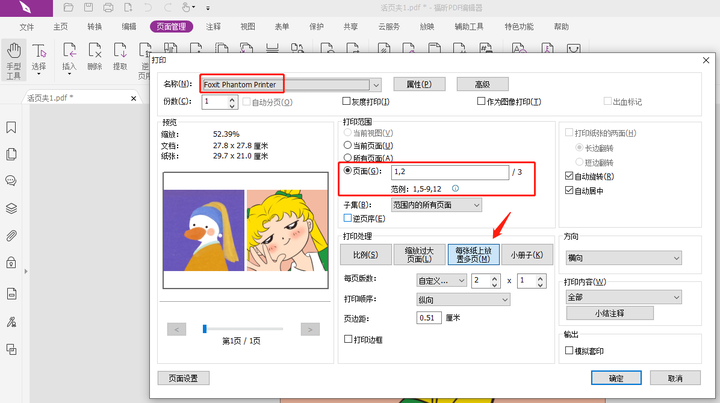Screen dimensions: 720x403
Task: Increase the pages-per-sheet rows value 1
Action: point(540,278)
